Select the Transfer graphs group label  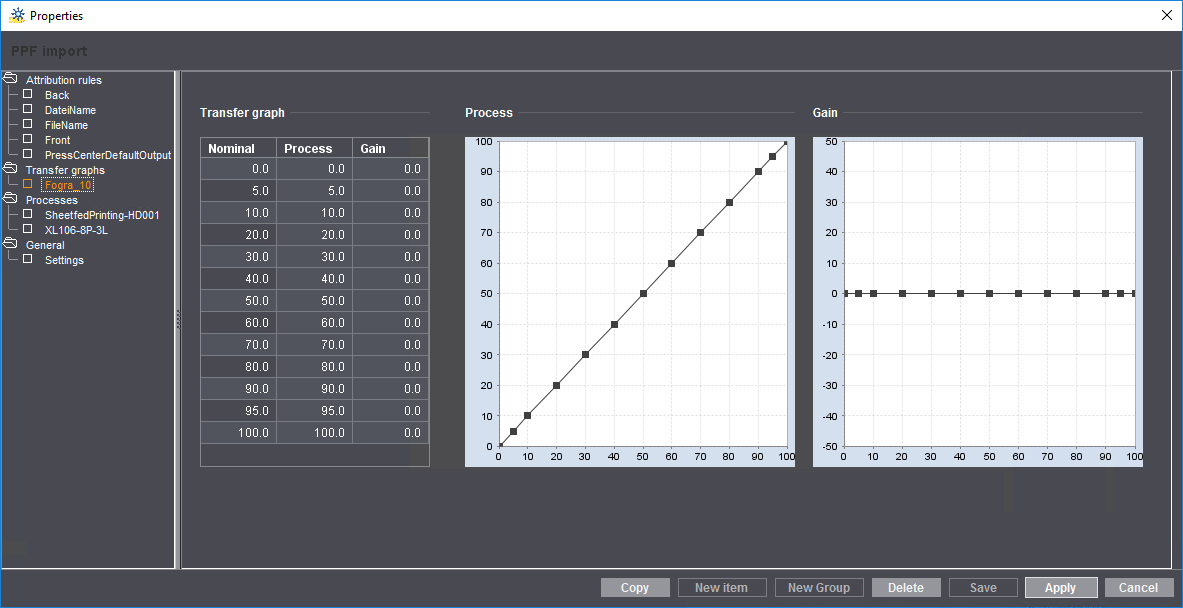65,170
